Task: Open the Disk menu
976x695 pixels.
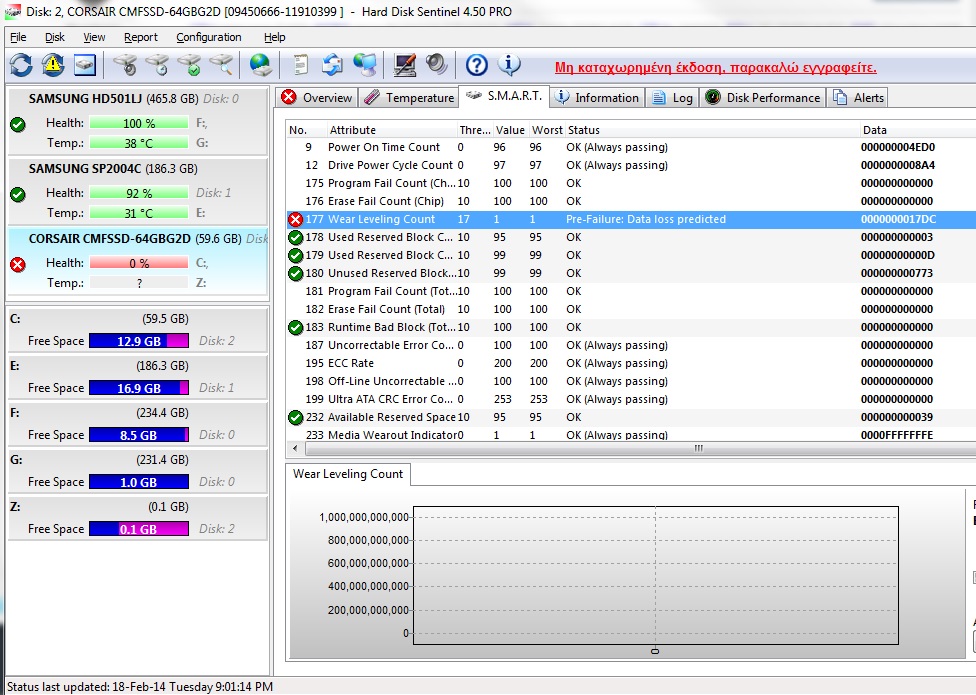Action: pos(55,37)
